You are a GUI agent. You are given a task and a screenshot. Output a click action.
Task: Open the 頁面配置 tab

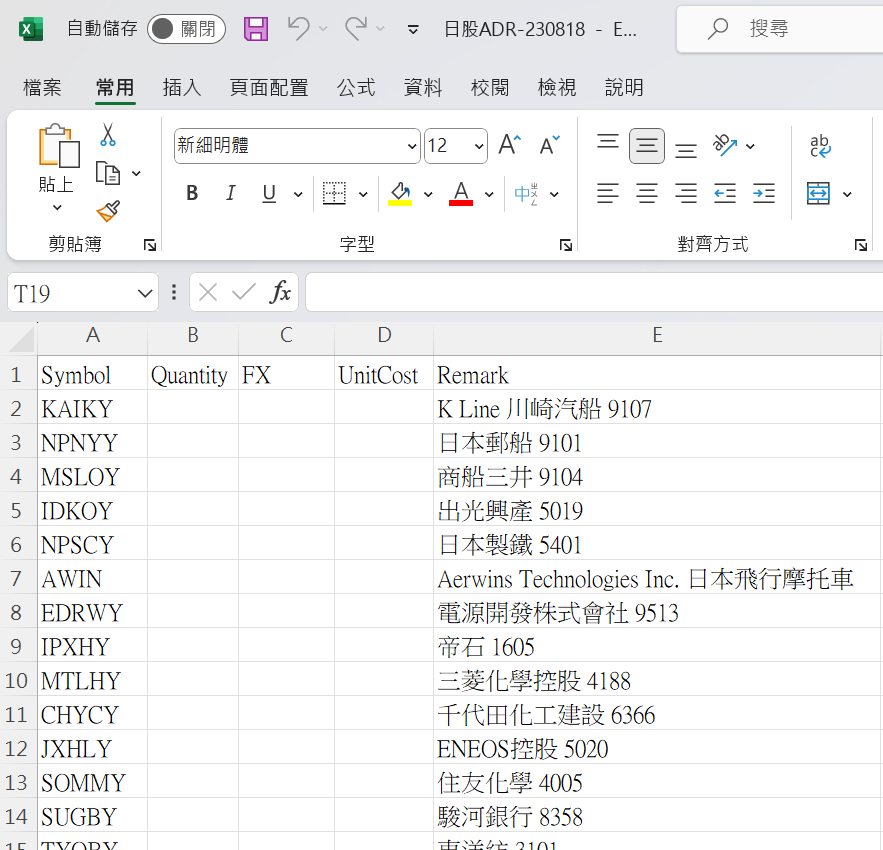[x=269, y=88]
